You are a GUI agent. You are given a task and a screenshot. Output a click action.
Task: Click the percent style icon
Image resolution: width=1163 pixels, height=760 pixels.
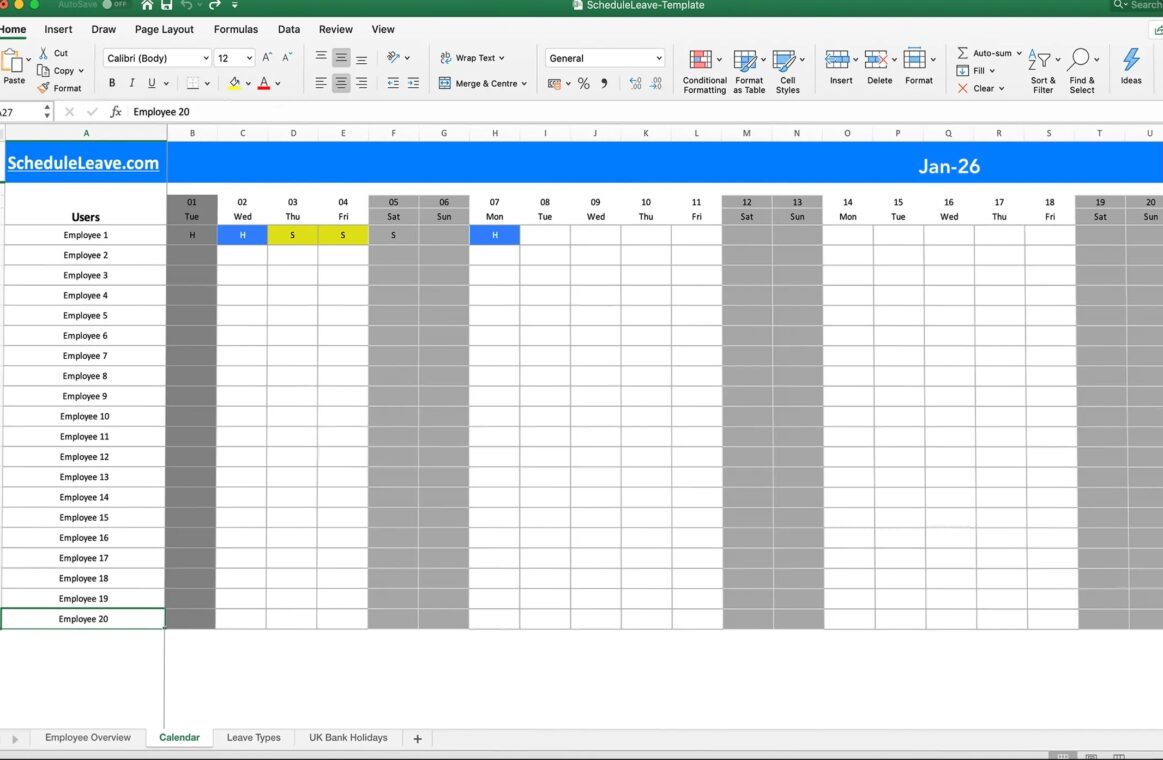[583, 84]
